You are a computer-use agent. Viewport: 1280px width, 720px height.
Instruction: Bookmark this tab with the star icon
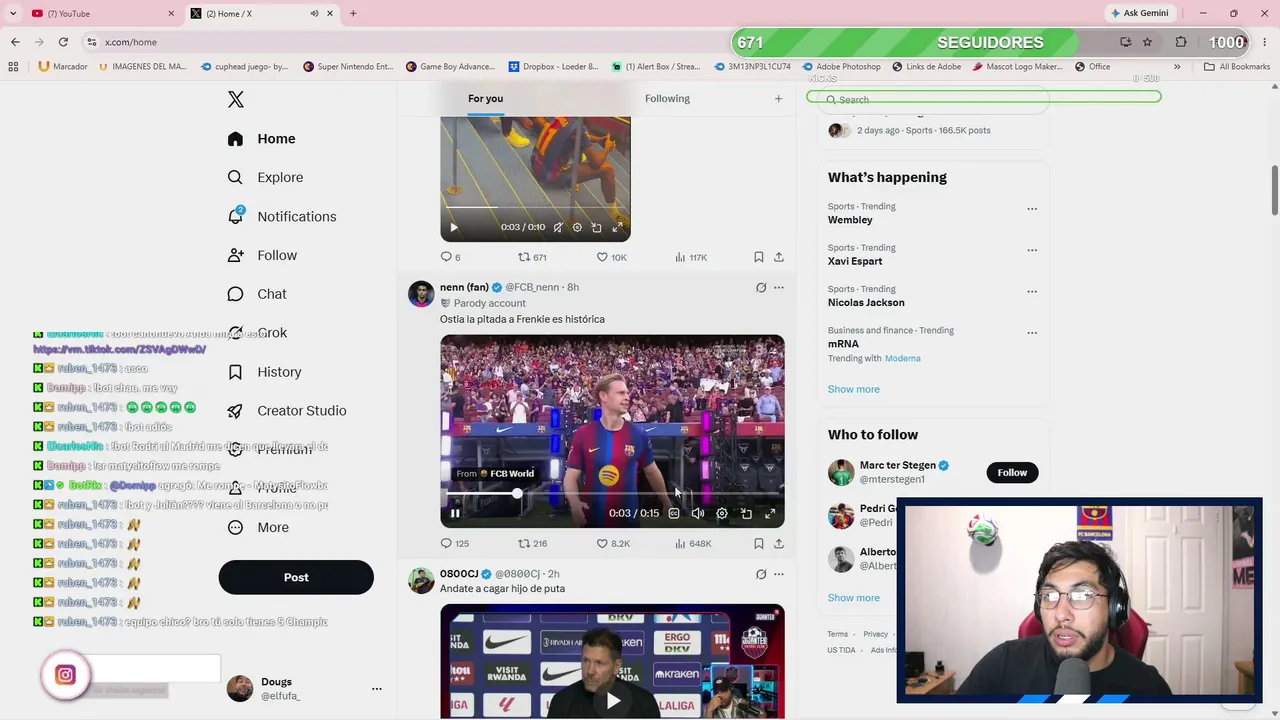click(x=1147, y=42)
